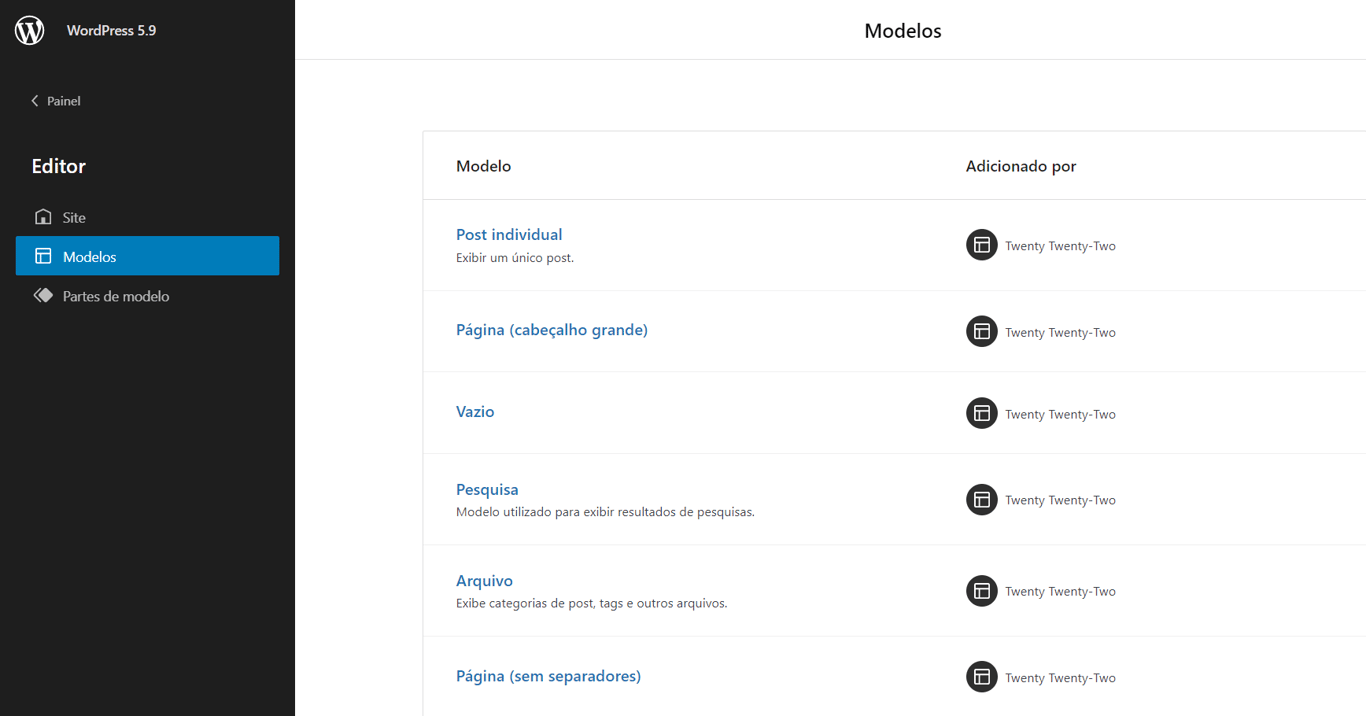Click theme icon for Página (cabeçalho grande)
The width and height of the screenshot is (1366, 716).
(x=981, y=331)
